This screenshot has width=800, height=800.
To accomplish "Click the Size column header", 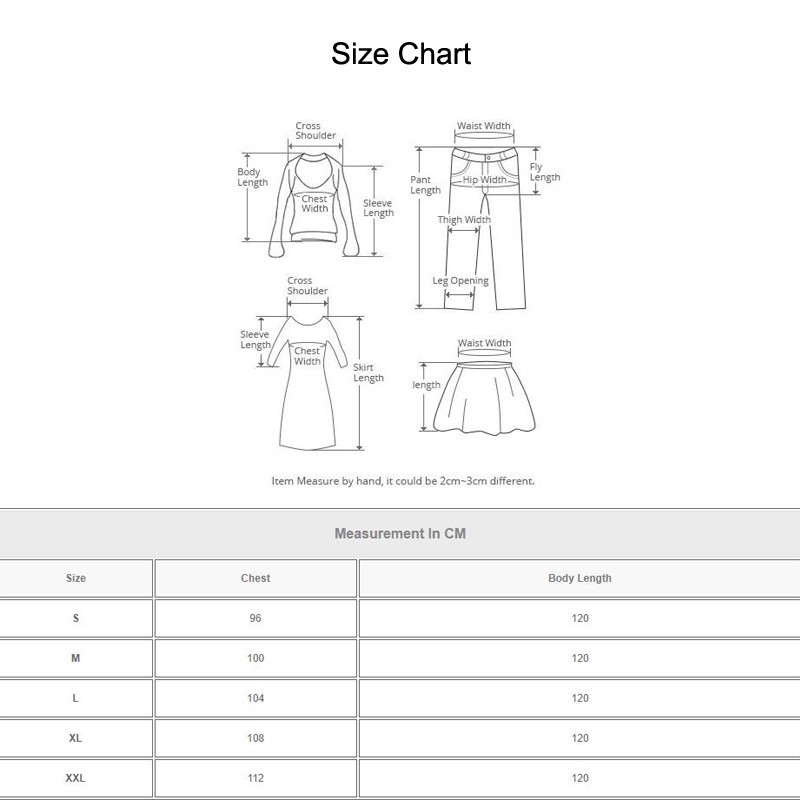I will click(76, 578).
